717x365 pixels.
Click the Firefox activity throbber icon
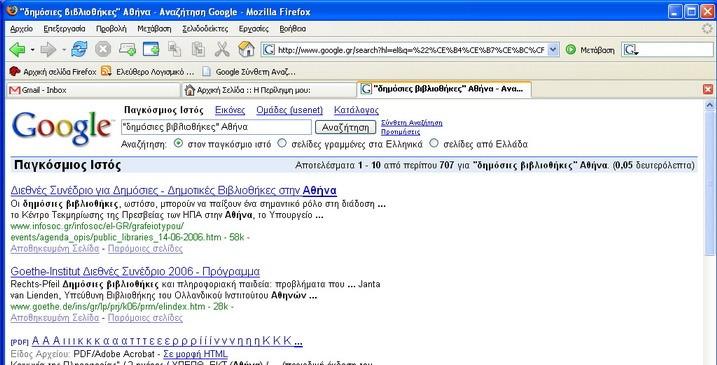click(x=707, y=28)
